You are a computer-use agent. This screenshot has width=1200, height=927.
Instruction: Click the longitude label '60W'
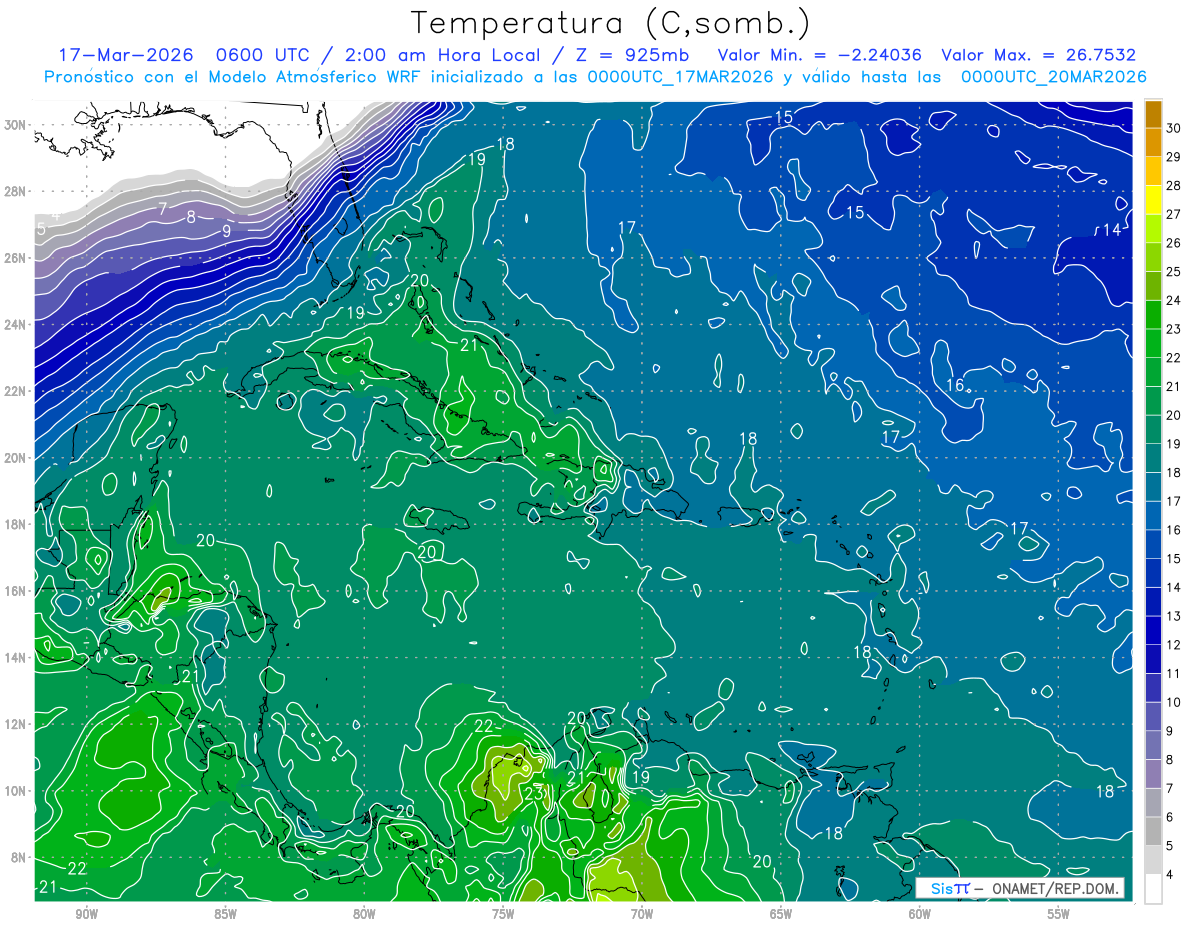pyautogui.click(x=920, y=915)
